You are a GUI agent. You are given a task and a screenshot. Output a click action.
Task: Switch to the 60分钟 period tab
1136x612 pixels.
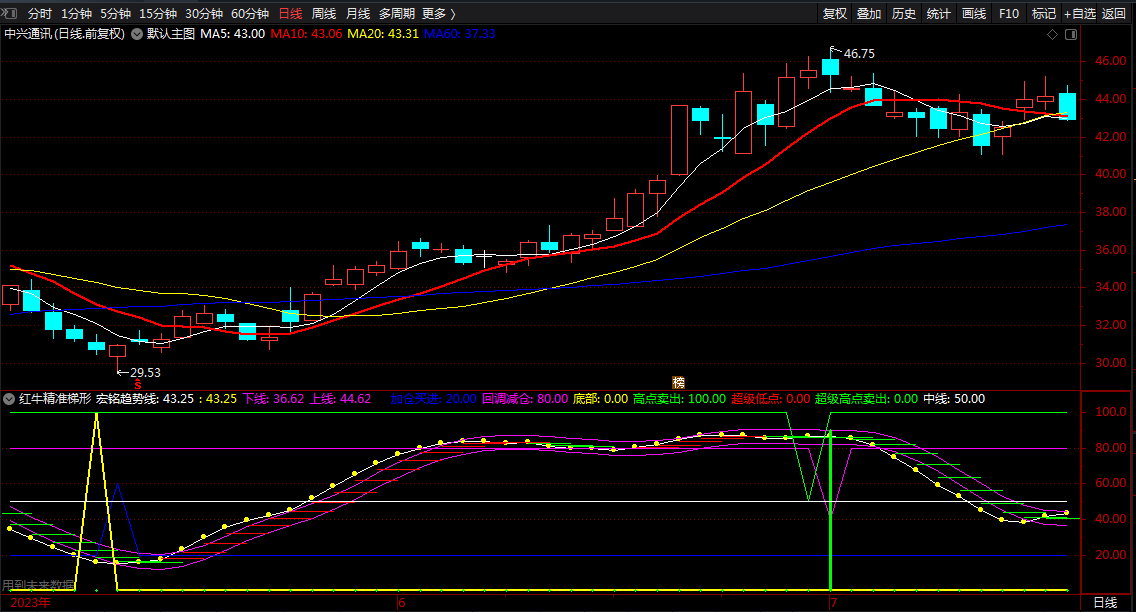tap(250, 14)
